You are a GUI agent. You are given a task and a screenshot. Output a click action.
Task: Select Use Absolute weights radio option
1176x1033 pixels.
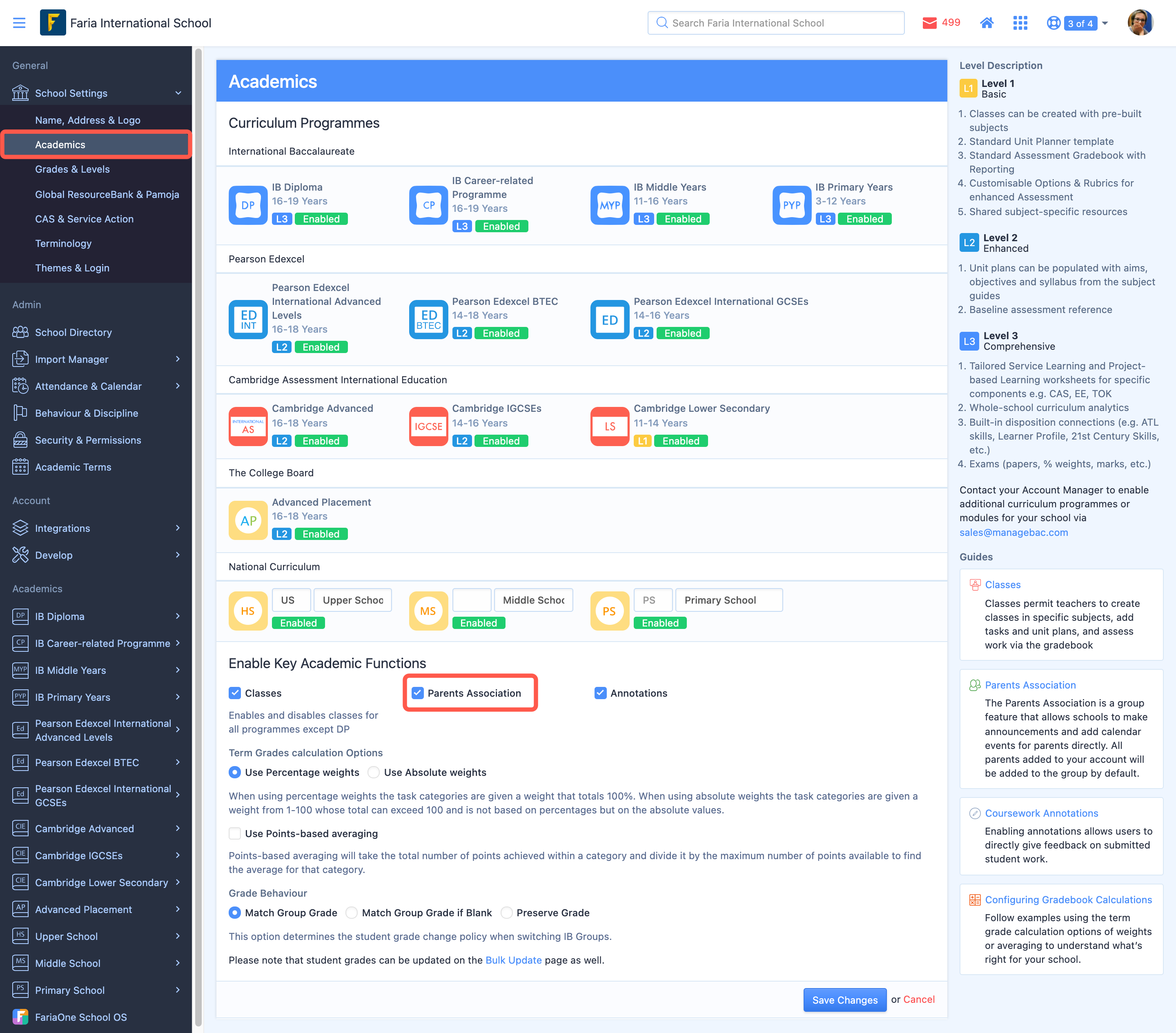[374, 773]
